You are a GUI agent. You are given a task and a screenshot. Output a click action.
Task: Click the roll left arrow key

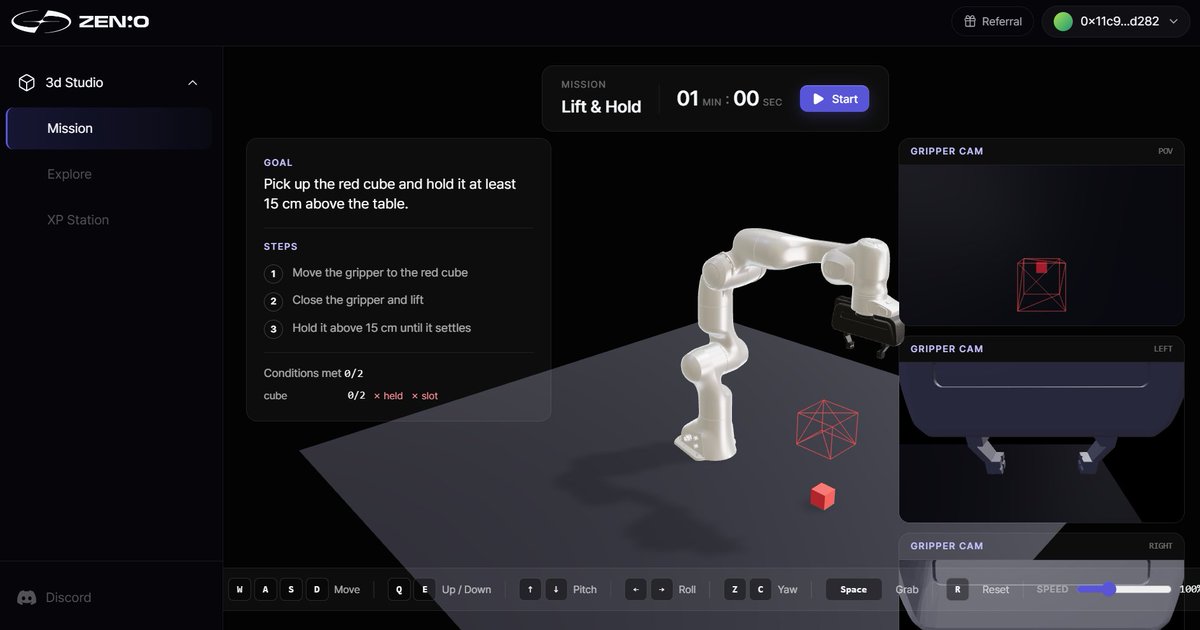(636, 589)
